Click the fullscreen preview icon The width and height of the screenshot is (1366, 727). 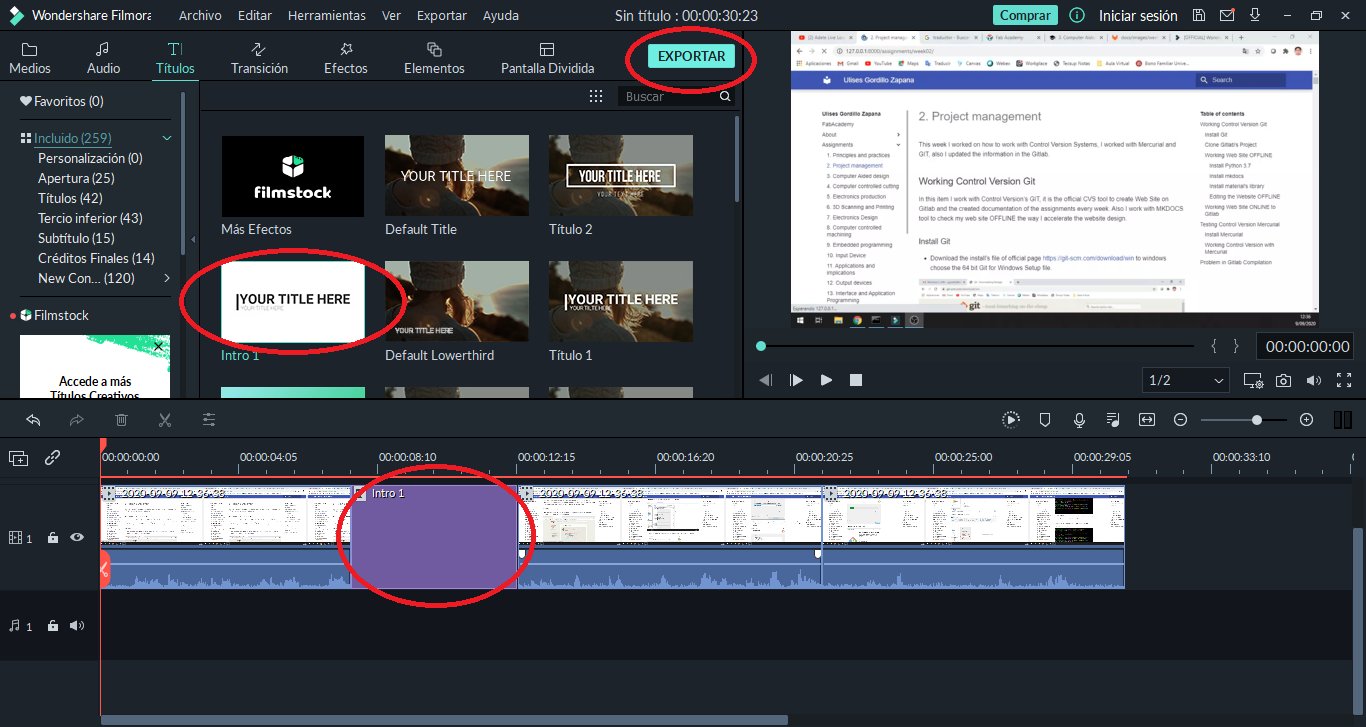coord(1343,380)
